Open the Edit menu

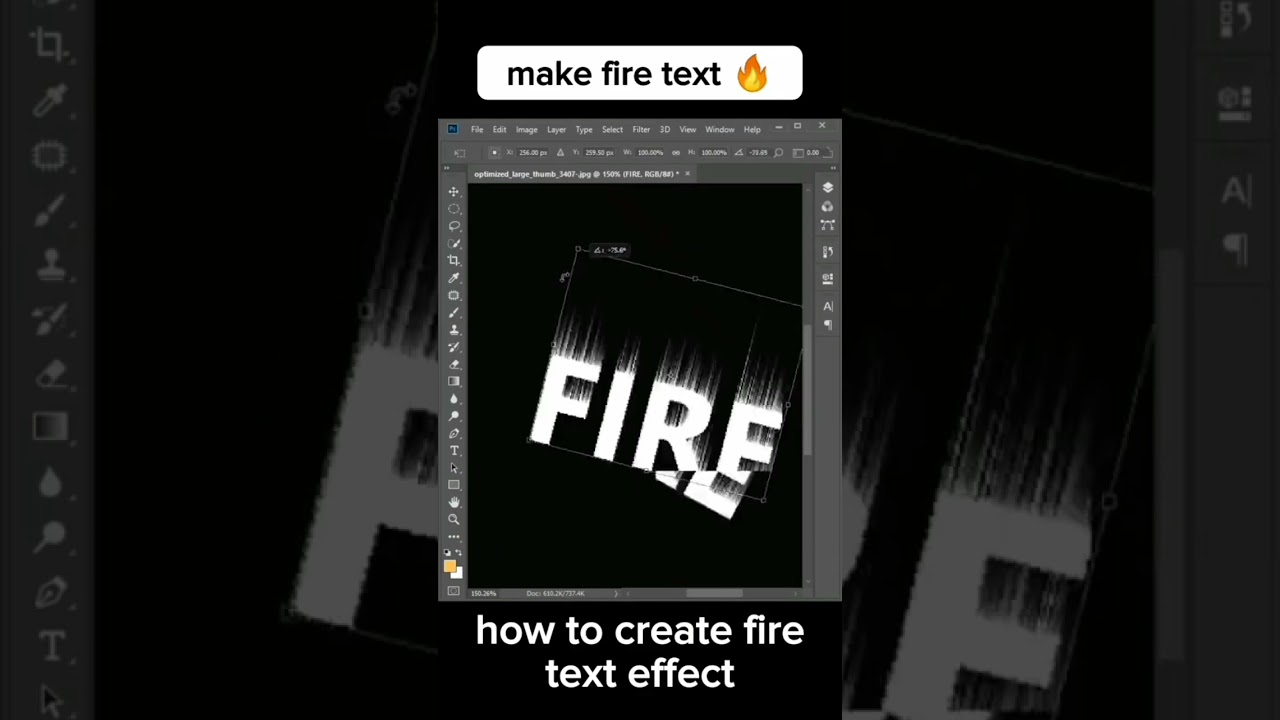(499, 130)
